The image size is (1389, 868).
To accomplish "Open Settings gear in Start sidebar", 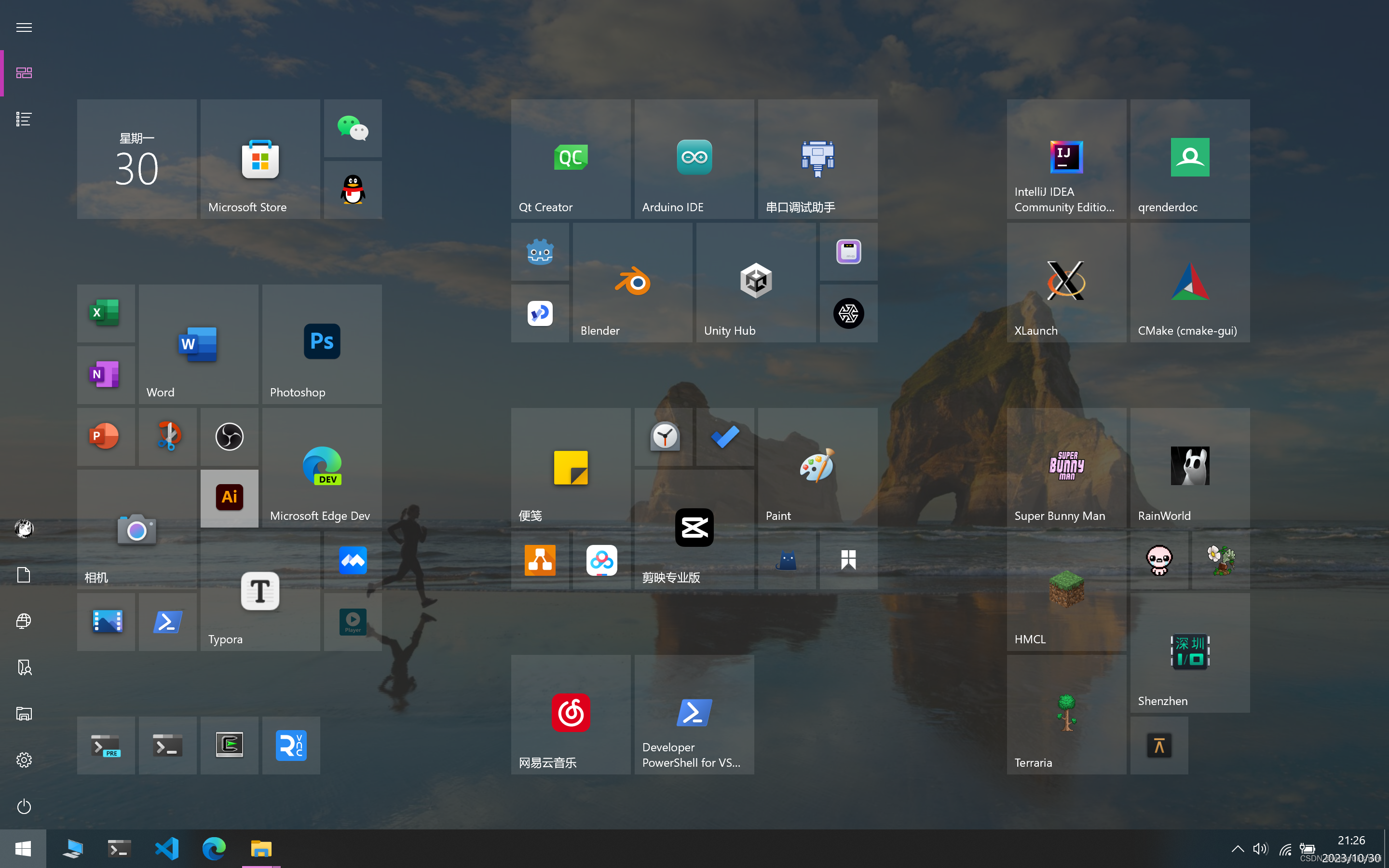I will point(24,760).
